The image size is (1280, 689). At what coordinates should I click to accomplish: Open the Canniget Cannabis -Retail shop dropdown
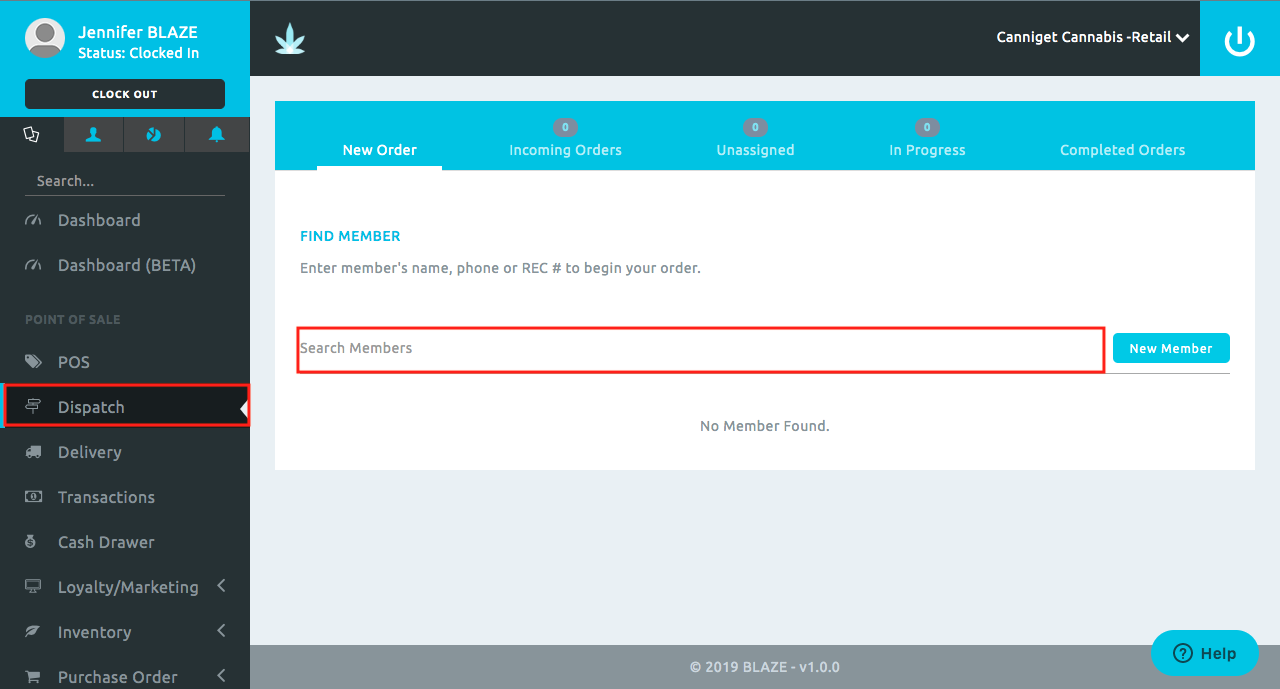pyautogui.click(x=1092, y=38)
